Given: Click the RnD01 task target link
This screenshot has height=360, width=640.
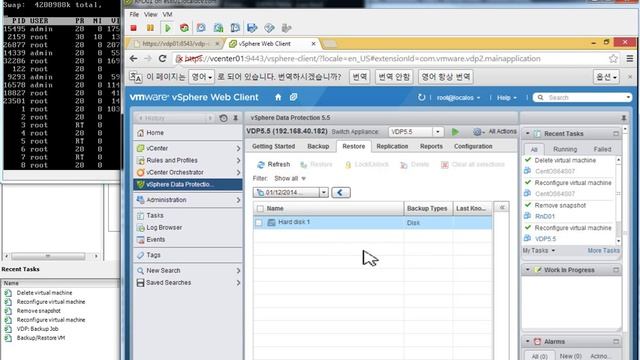Looking at the screenshot, I should pyautogui.click(x=544, y=216).
